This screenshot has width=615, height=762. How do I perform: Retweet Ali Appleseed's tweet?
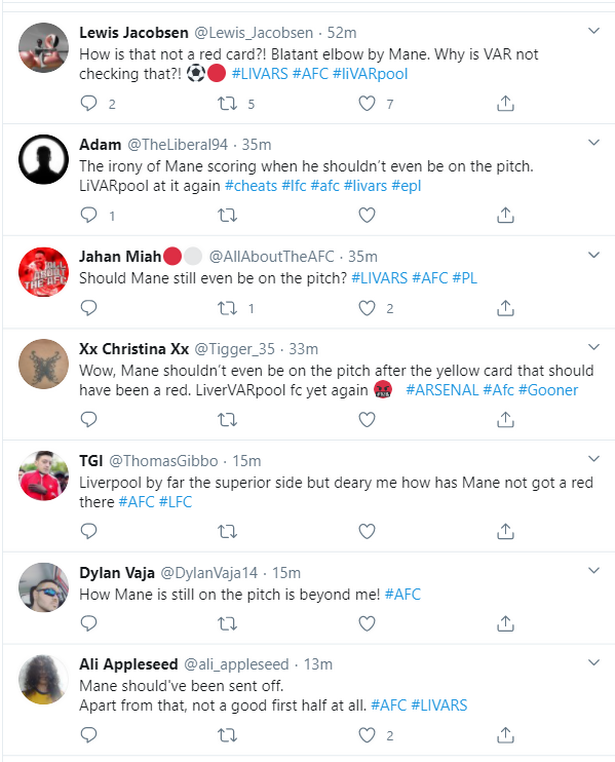click(x=228, y=735)
